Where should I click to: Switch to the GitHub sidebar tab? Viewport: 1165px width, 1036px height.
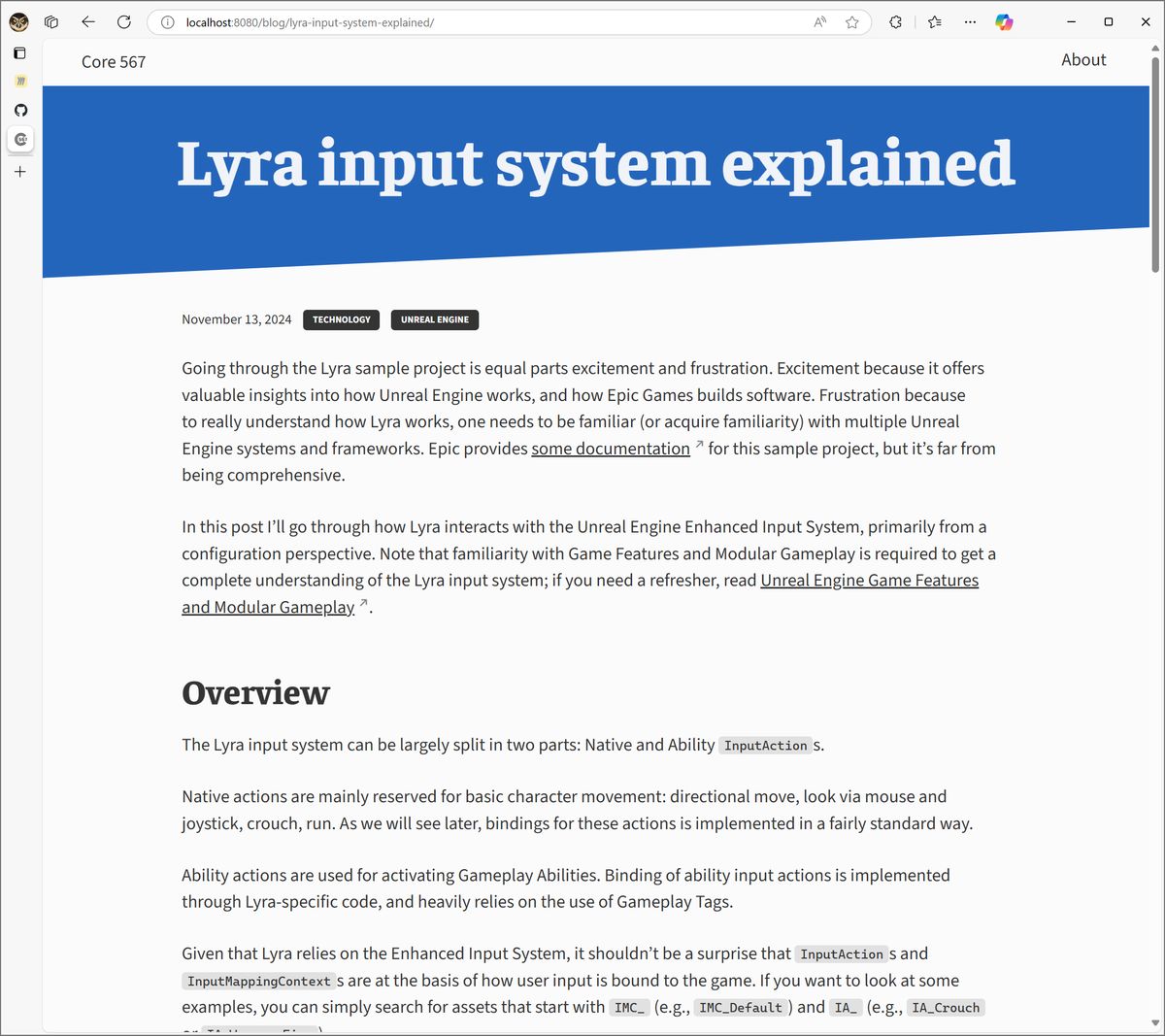(x=20, y=111)
